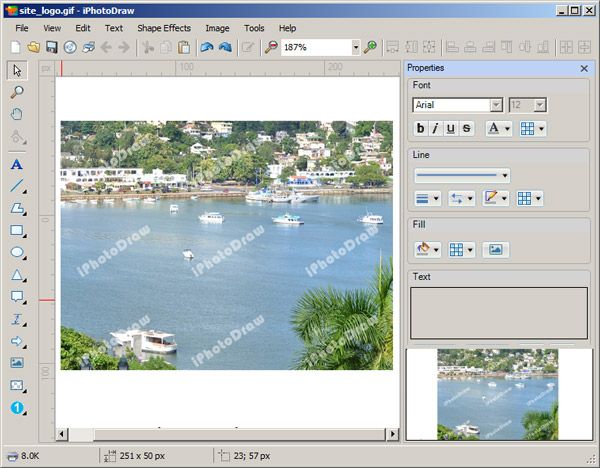Viewport: 600px width, 468px height.
Task: Select the Callout speech bubble tool
Action: (x=17, y=297)
